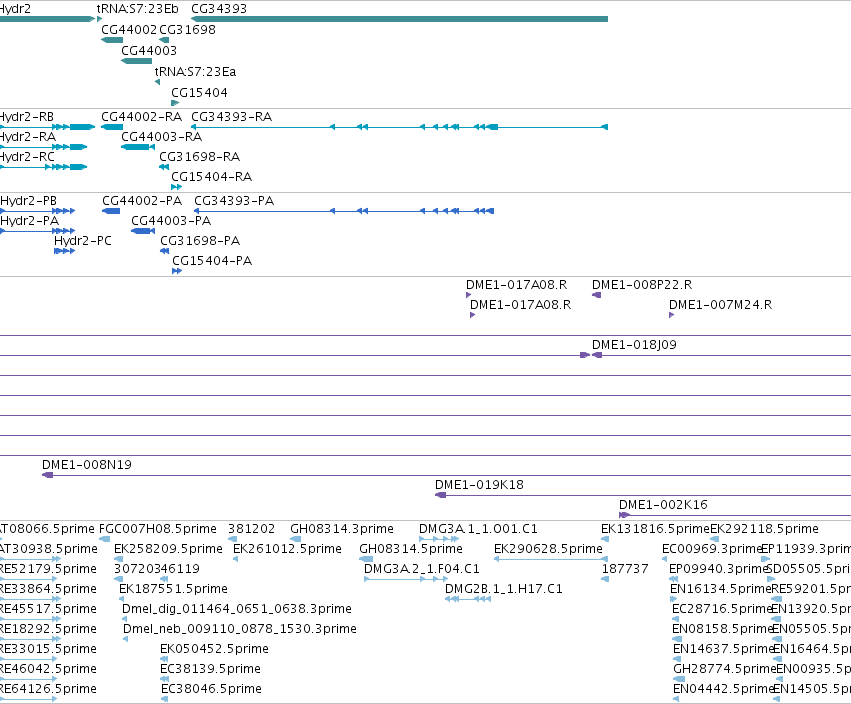
Task: Select the CG34393-PA protein label
Action: pyautogui.click(x=234, y=201)
